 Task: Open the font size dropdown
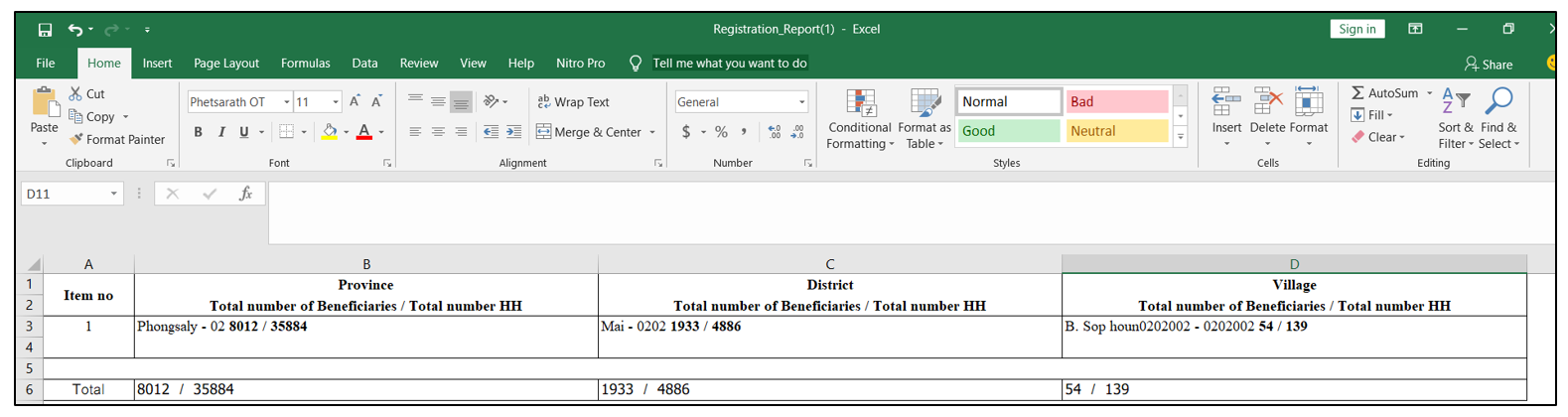[336, 102]
